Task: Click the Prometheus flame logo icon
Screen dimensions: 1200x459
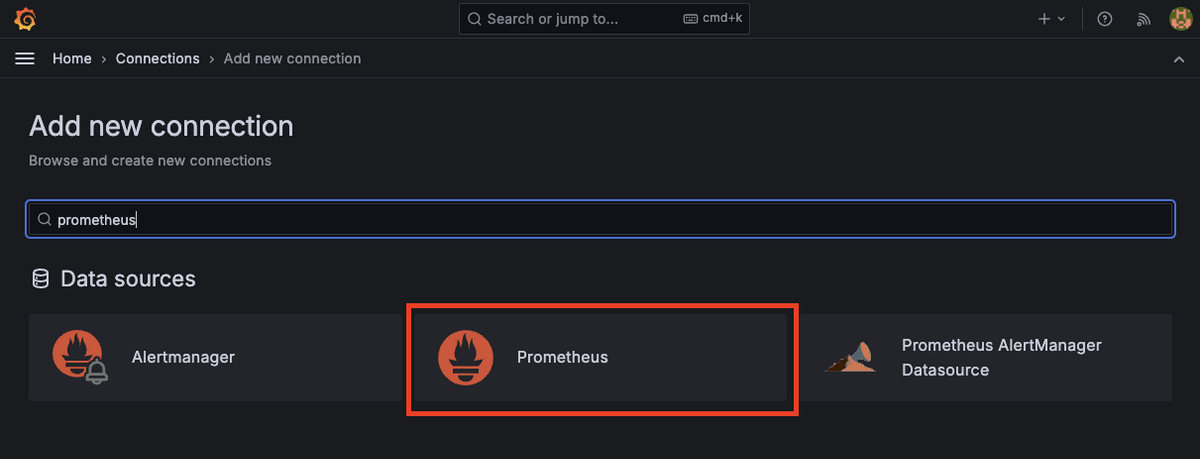Action: [x=466, y=357]
